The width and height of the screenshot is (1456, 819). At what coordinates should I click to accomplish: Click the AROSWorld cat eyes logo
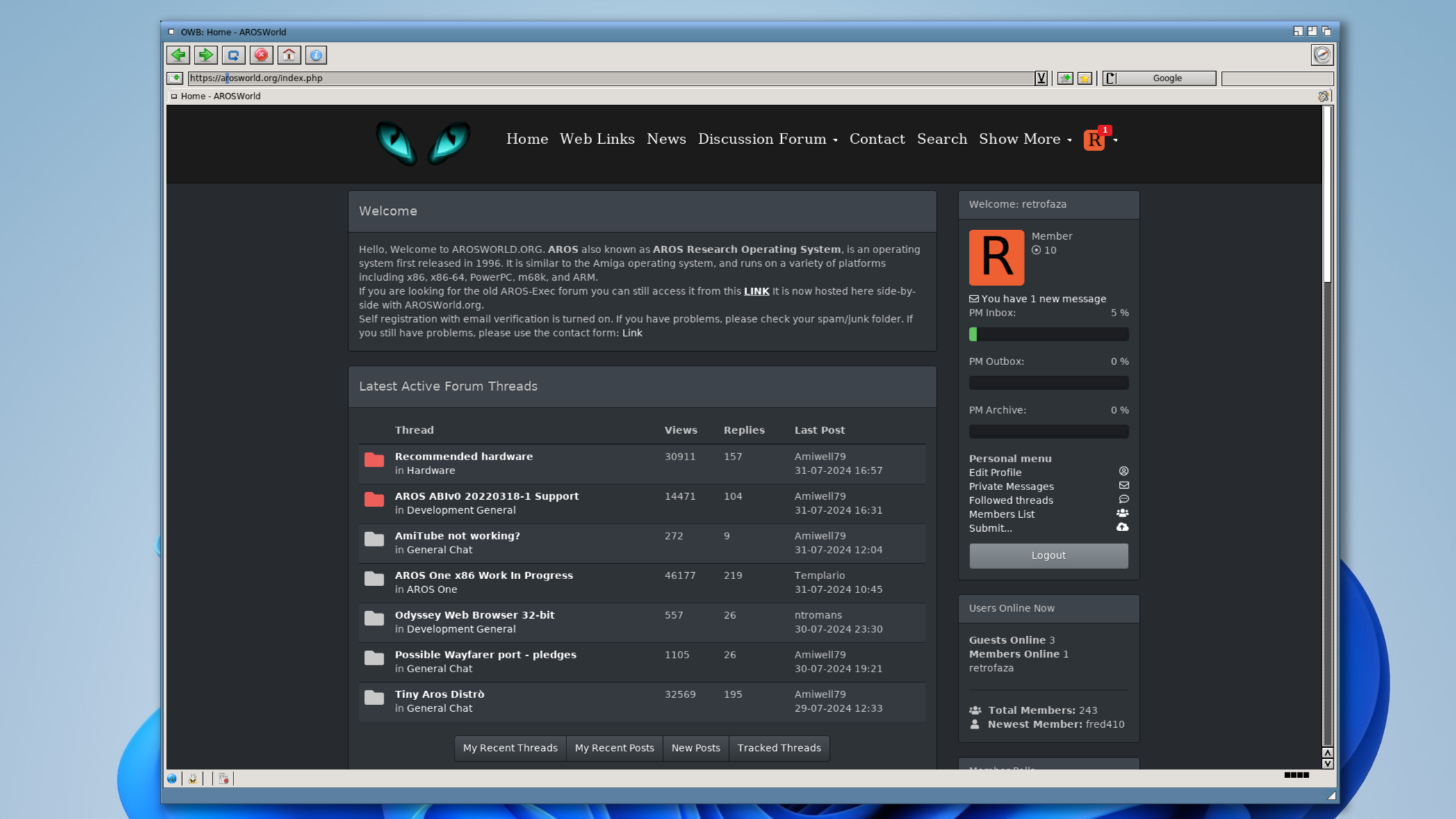pyautogui.click(x=423, y=143)
